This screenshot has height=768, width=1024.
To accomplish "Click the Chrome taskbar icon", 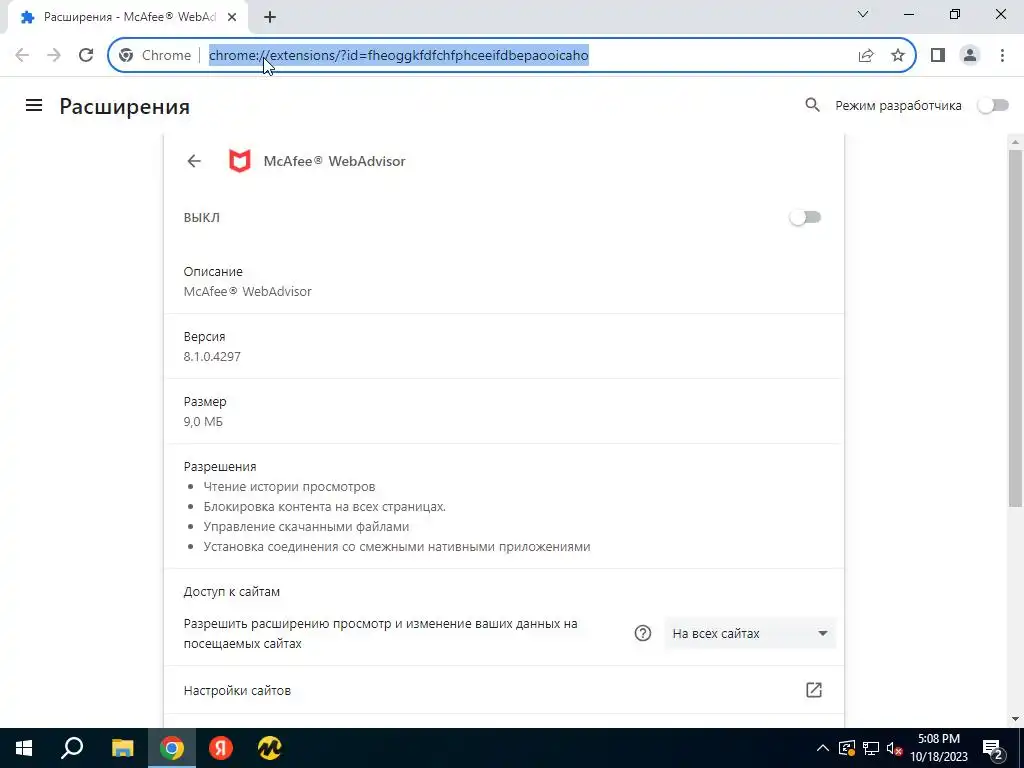I will click(x=171, y=748).
